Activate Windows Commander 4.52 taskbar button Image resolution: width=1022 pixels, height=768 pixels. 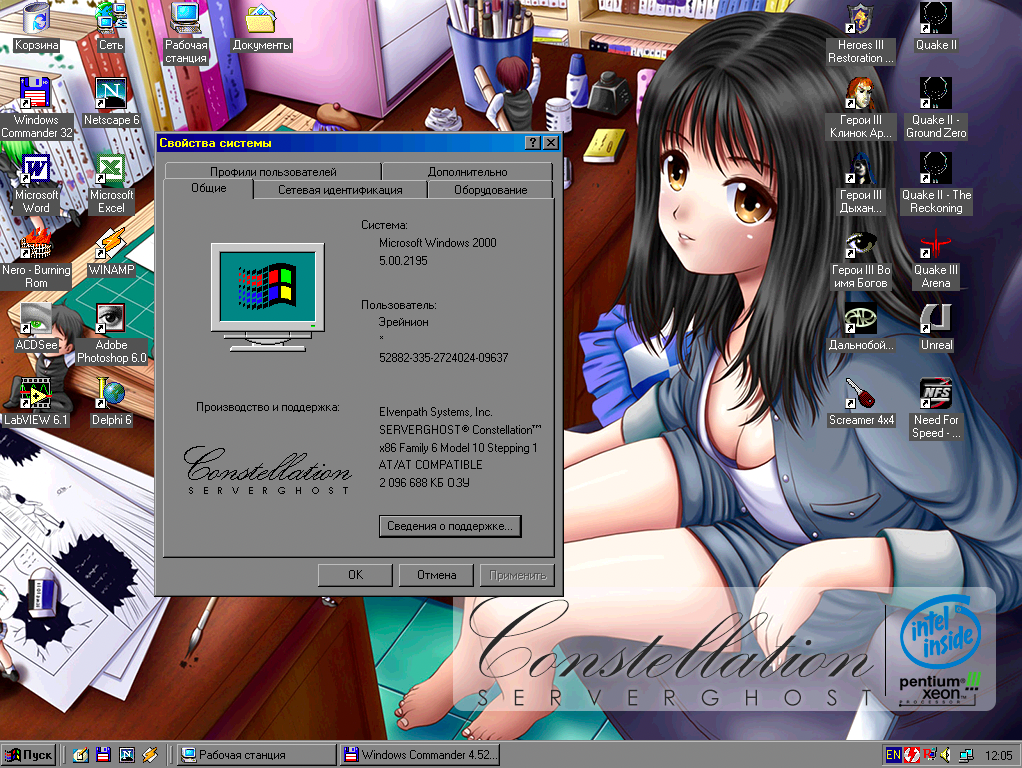coord(420,755)
